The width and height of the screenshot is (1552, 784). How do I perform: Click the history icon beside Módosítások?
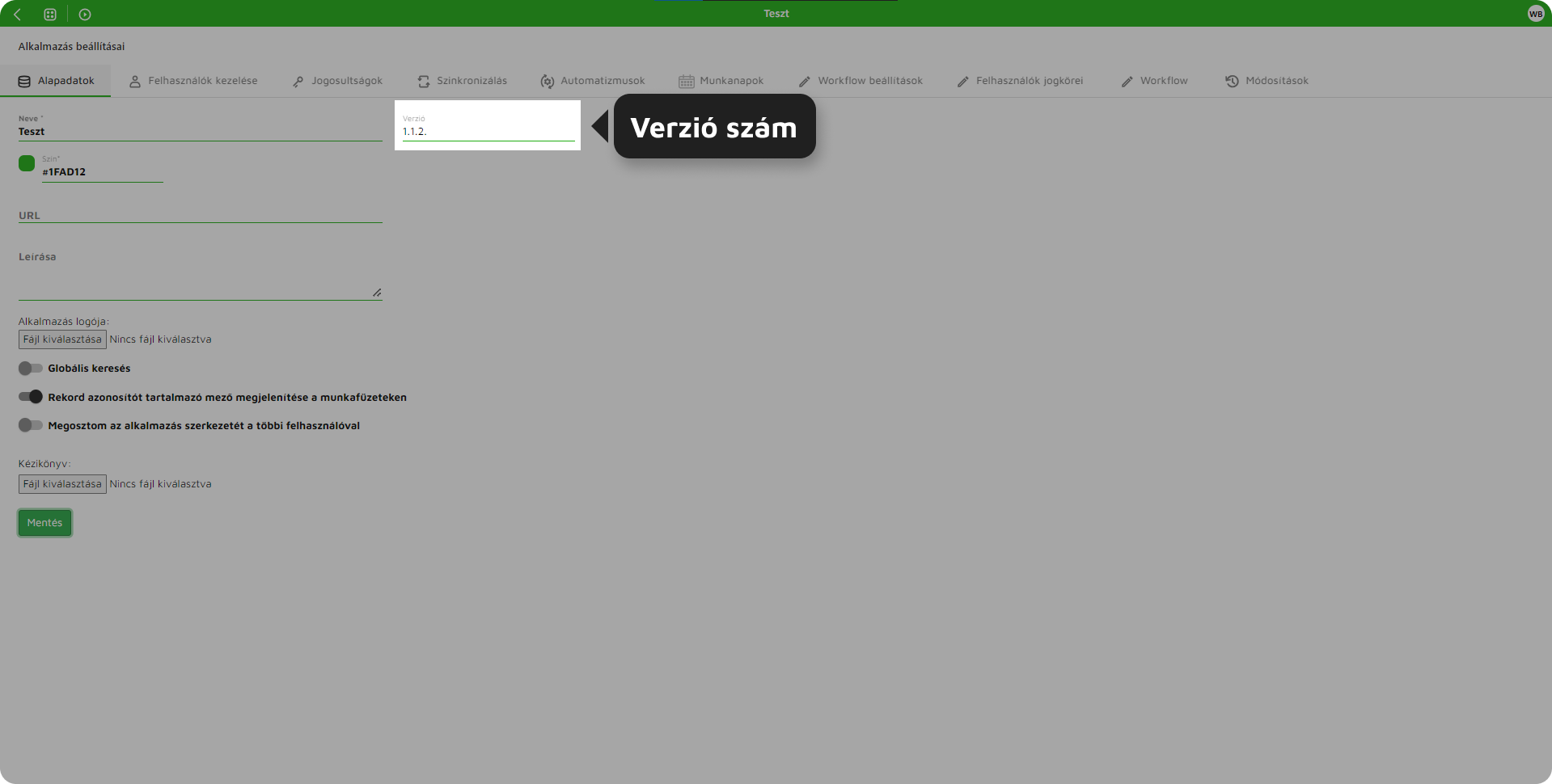tap(1232, 82)
